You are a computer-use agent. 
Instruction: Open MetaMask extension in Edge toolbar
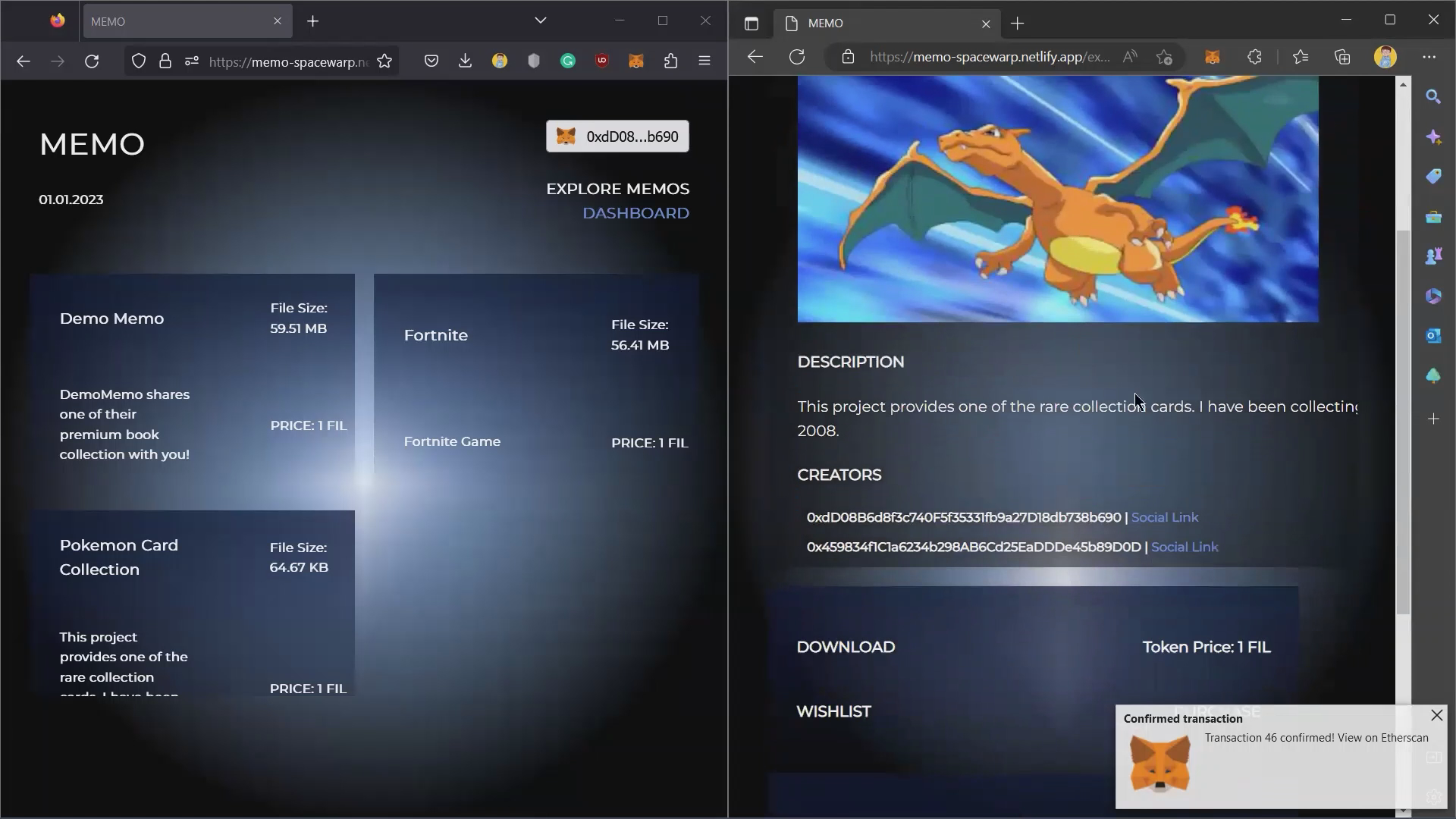1213,57
